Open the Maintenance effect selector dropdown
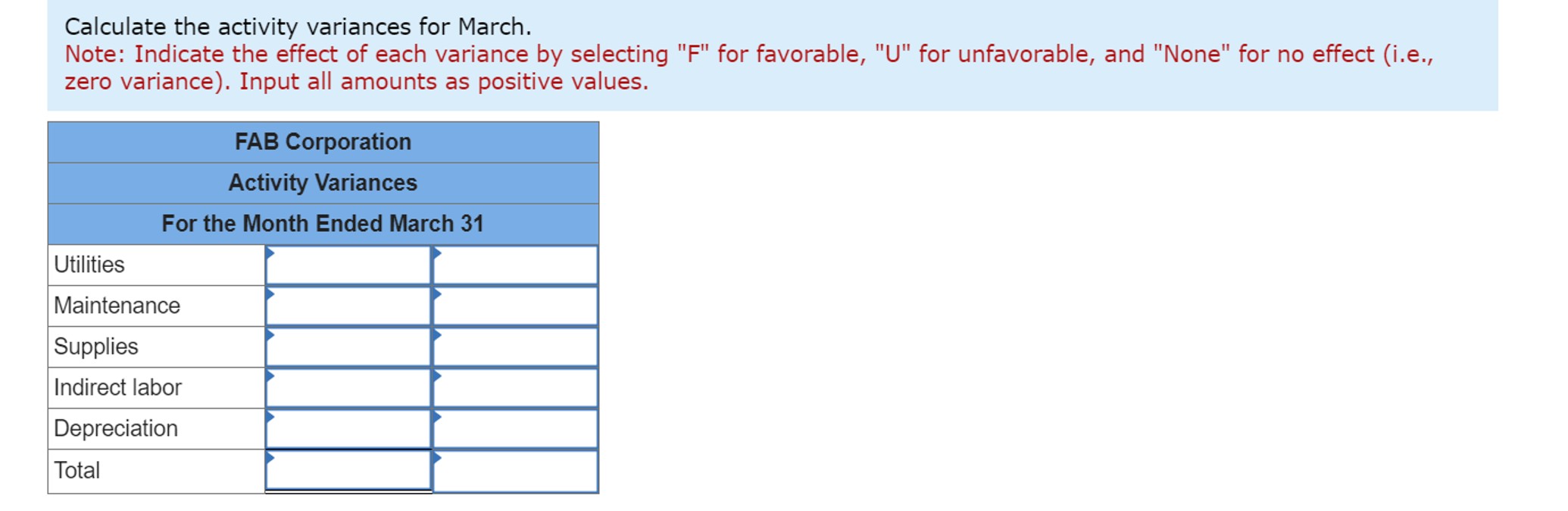The height and width of the screenshot is (511, 1568). click(515, 306)
